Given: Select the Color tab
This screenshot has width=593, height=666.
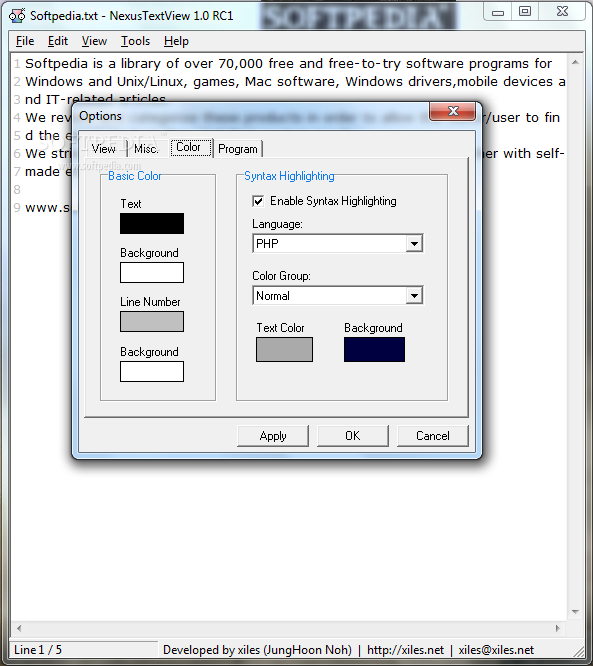Looking at the screenshot, I should 190,147.
